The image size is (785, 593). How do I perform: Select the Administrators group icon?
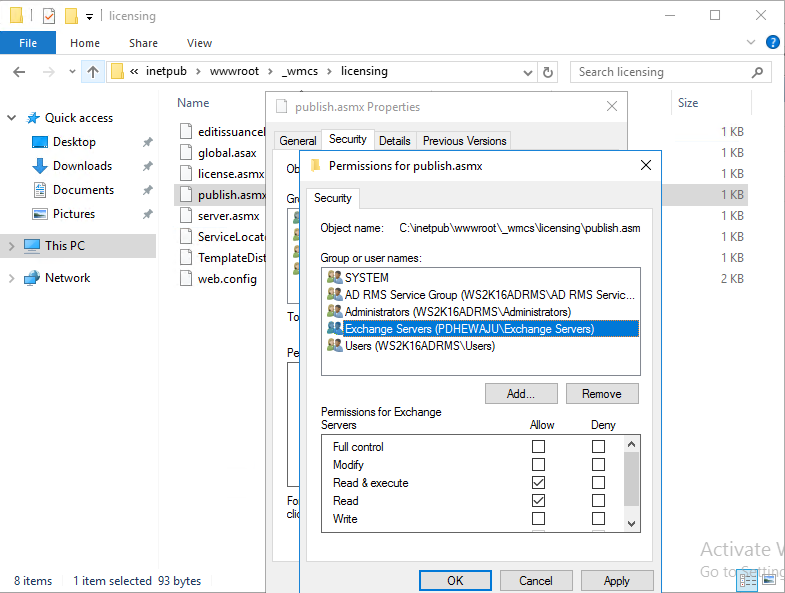[x=334, y=311]
